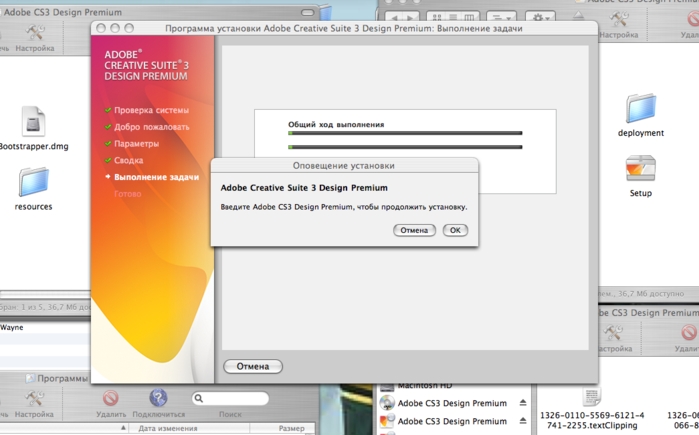Click OK in the installation alert dialog
This screenshot has width=699, height=435.
(x=455, y=230)
